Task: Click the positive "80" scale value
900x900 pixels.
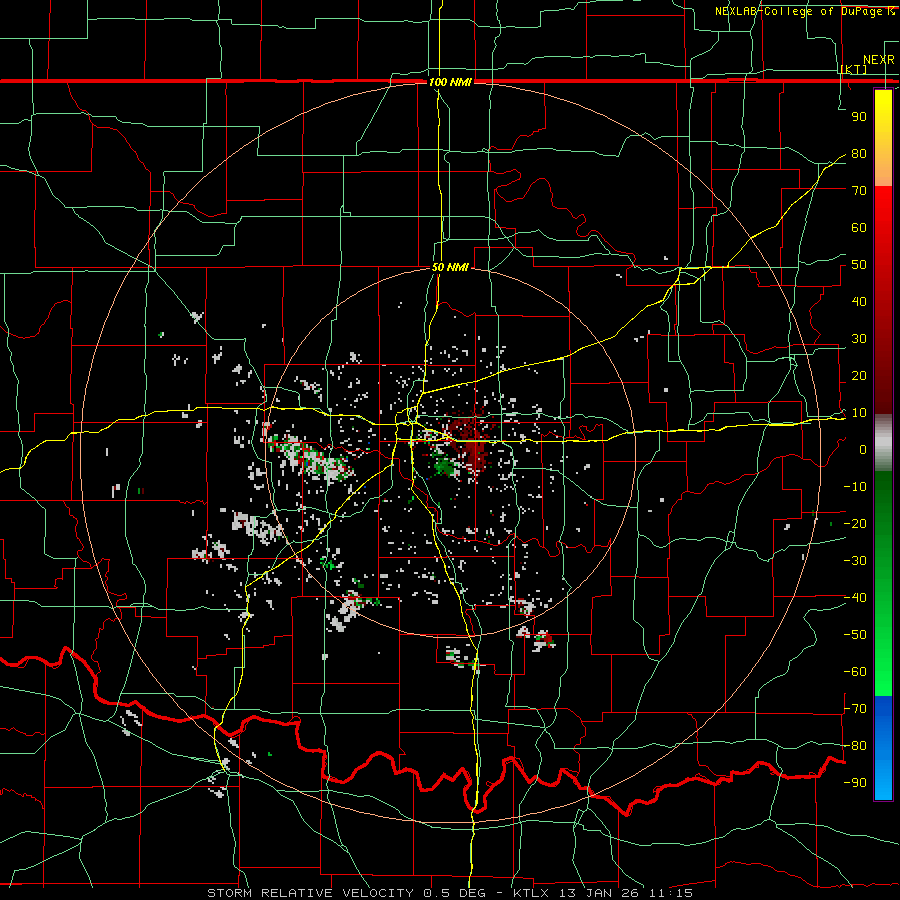Action: [x=859, y=154]
